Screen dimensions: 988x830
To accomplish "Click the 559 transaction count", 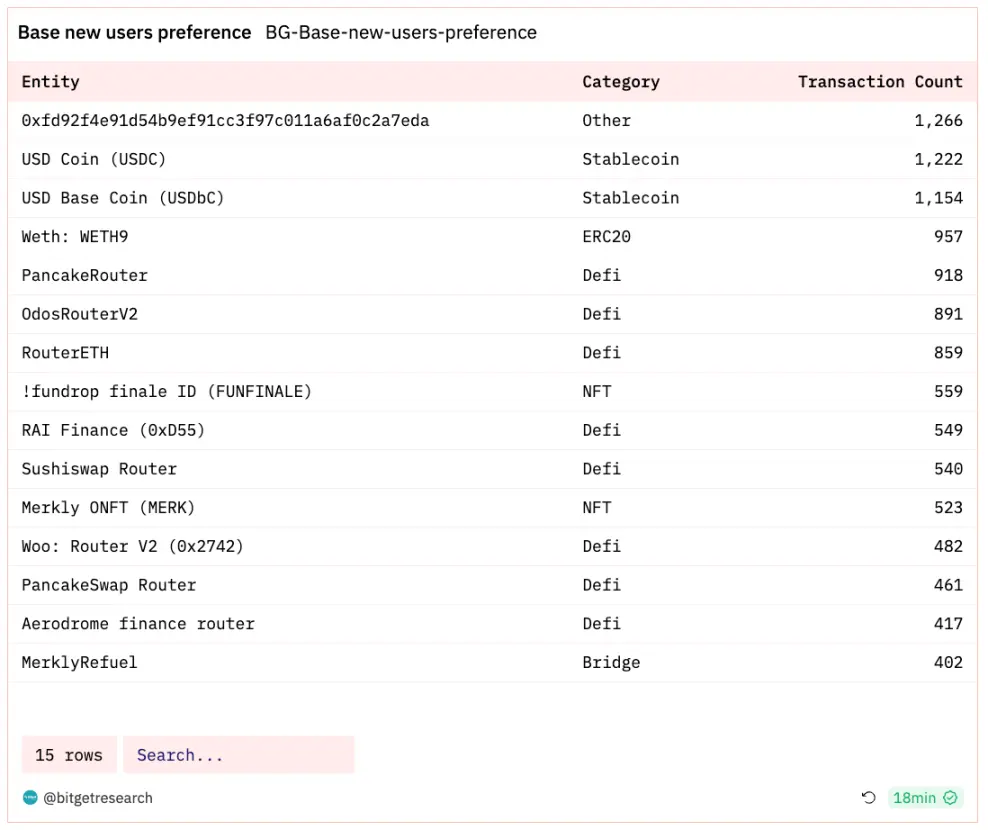I will [x=948, y=391].
